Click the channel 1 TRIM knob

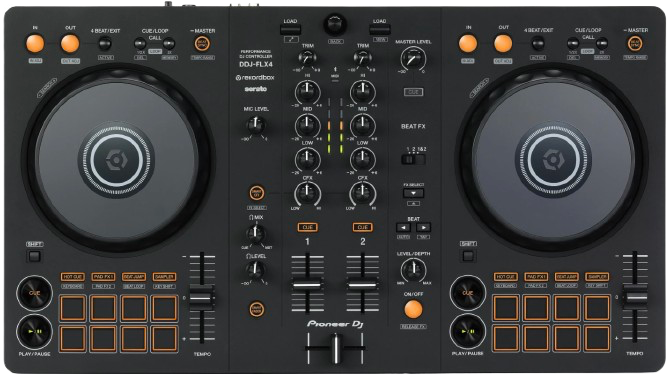click(307, 58)
